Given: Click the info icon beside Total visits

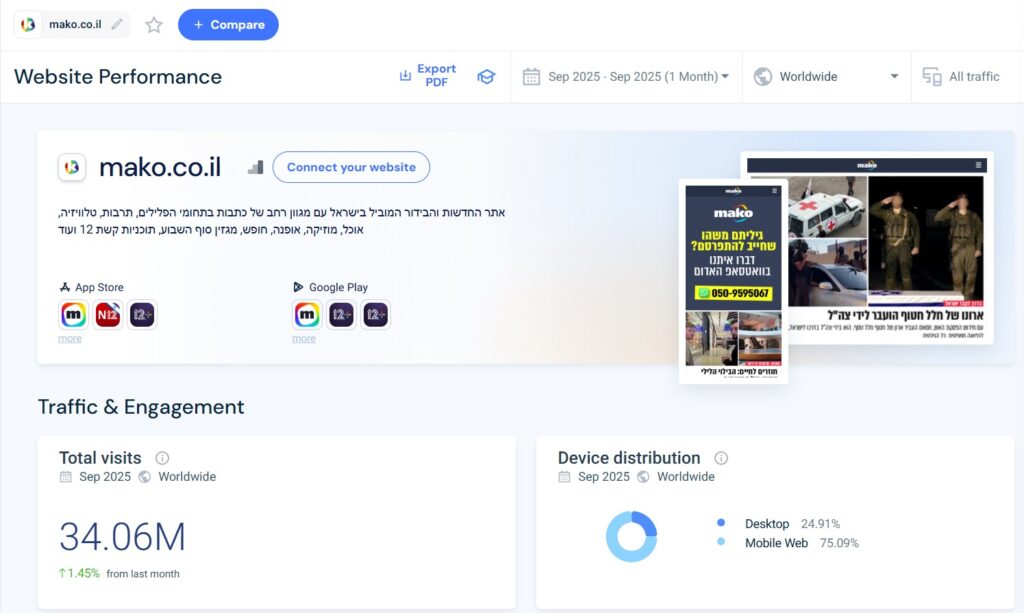Looking at the screenshot, I should point(162,458).
